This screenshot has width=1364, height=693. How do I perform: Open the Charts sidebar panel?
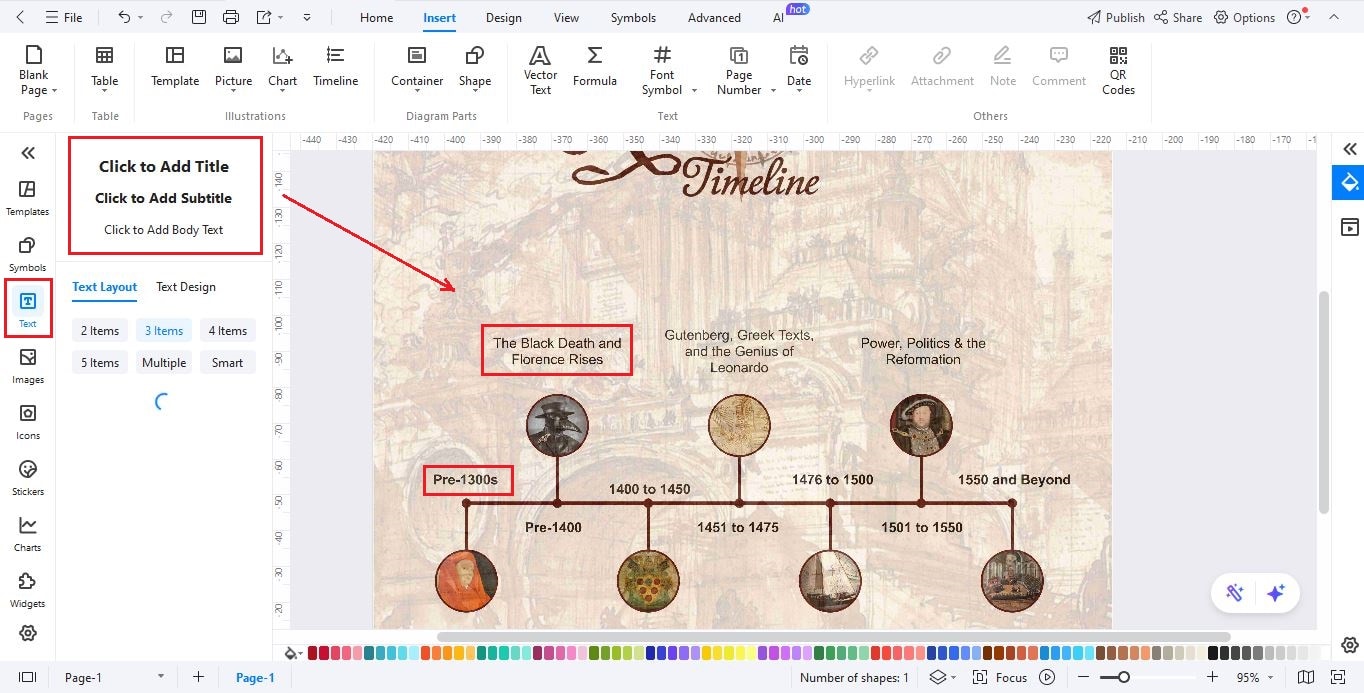click(28, 534)
